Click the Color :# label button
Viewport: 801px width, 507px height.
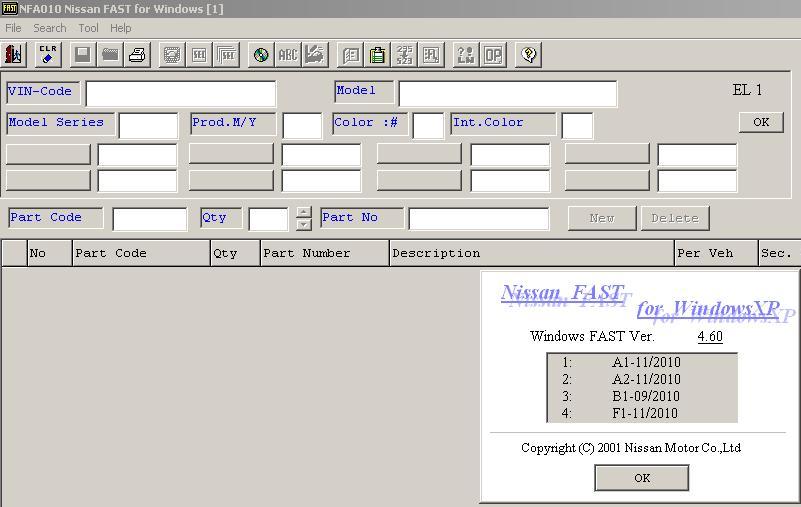click(370, 123)
